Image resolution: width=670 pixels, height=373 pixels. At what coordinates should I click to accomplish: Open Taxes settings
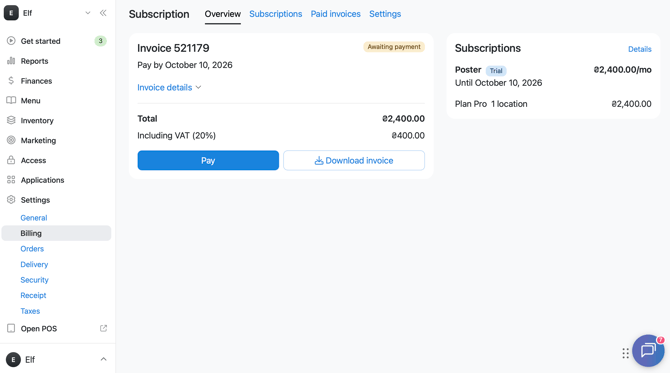30,311
